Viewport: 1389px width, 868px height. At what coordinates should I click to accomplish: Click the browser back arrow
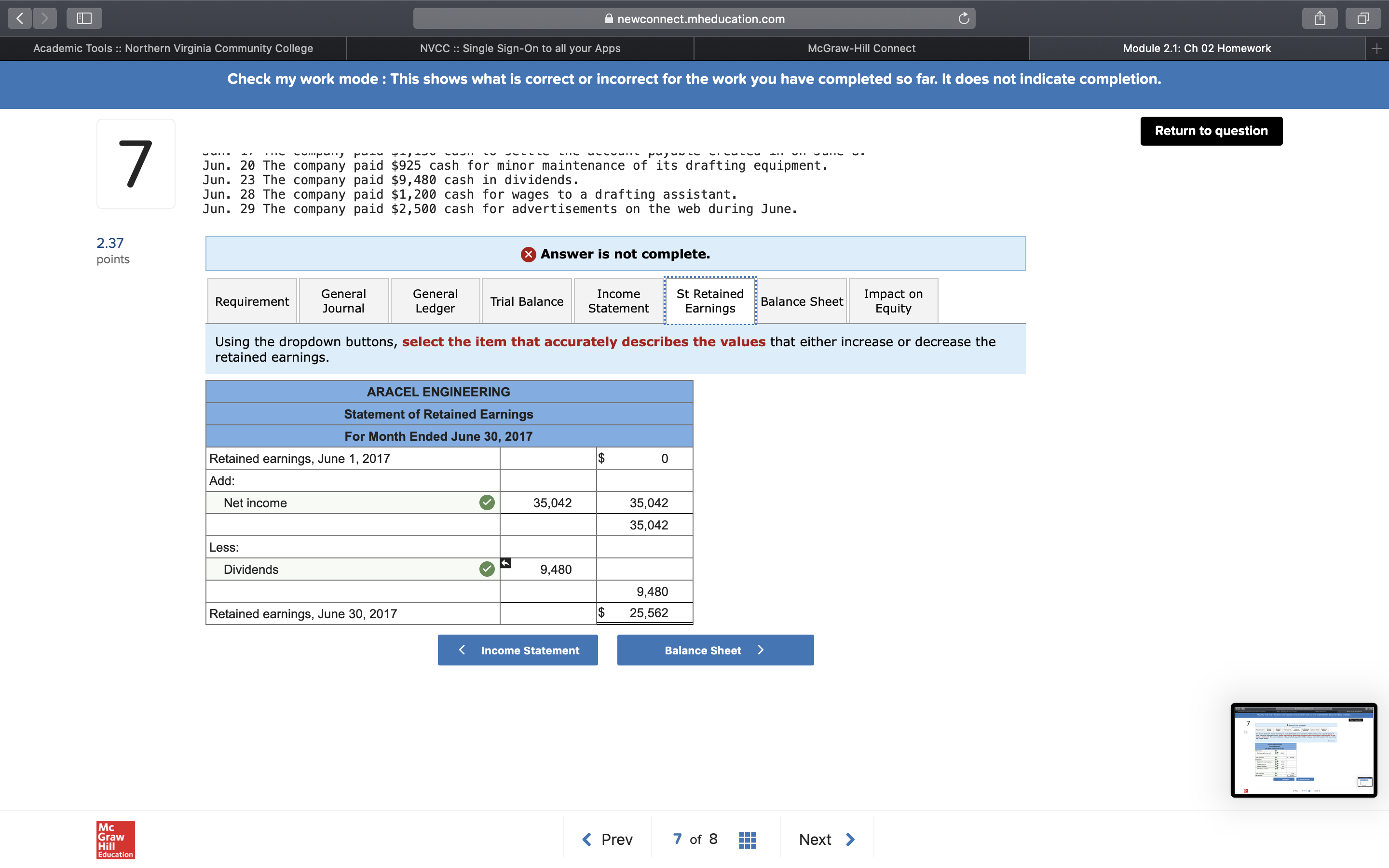click(19, 18)
